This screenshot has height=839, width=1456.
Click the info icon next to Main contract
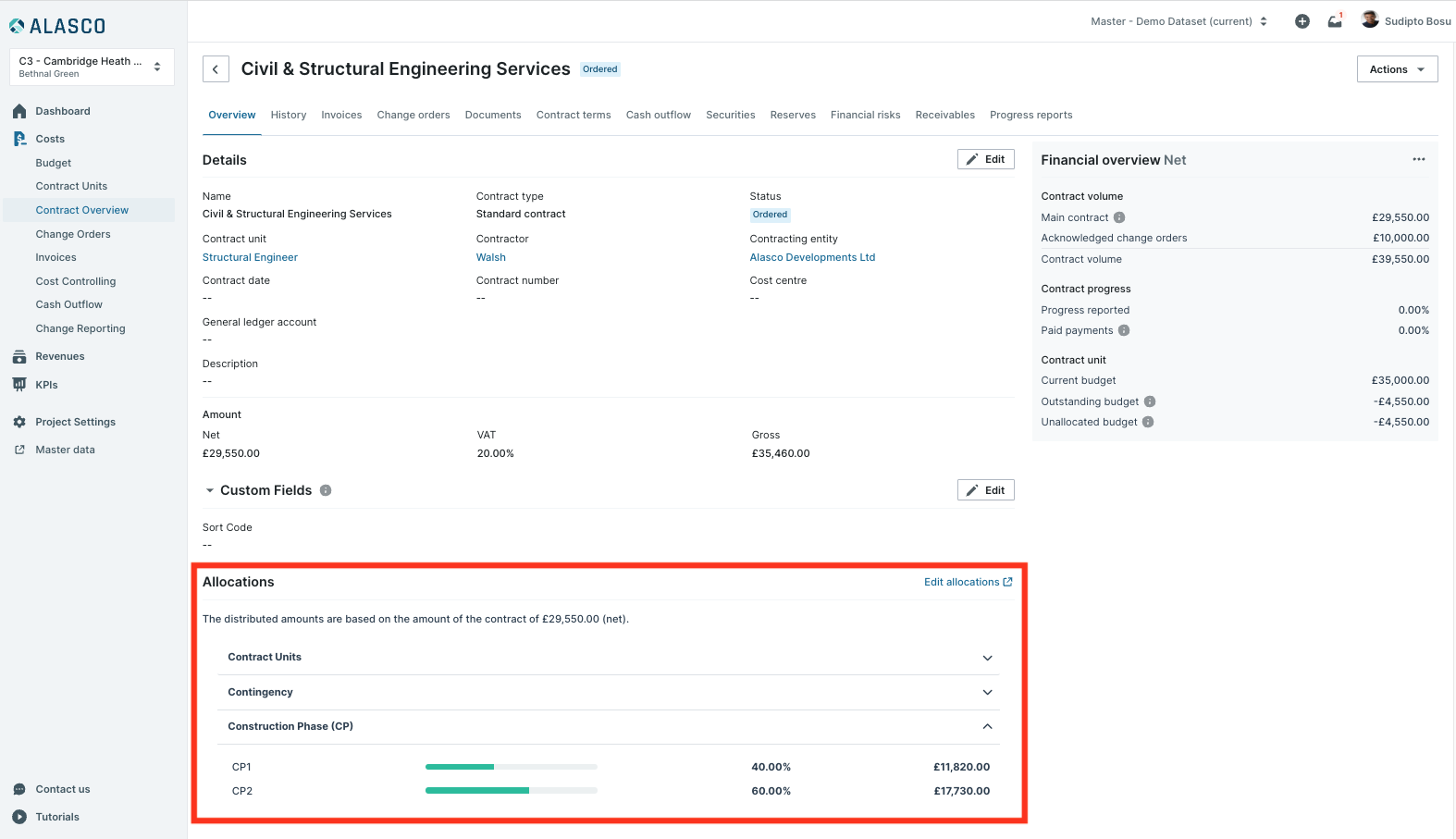click(x=1119, y=217)
